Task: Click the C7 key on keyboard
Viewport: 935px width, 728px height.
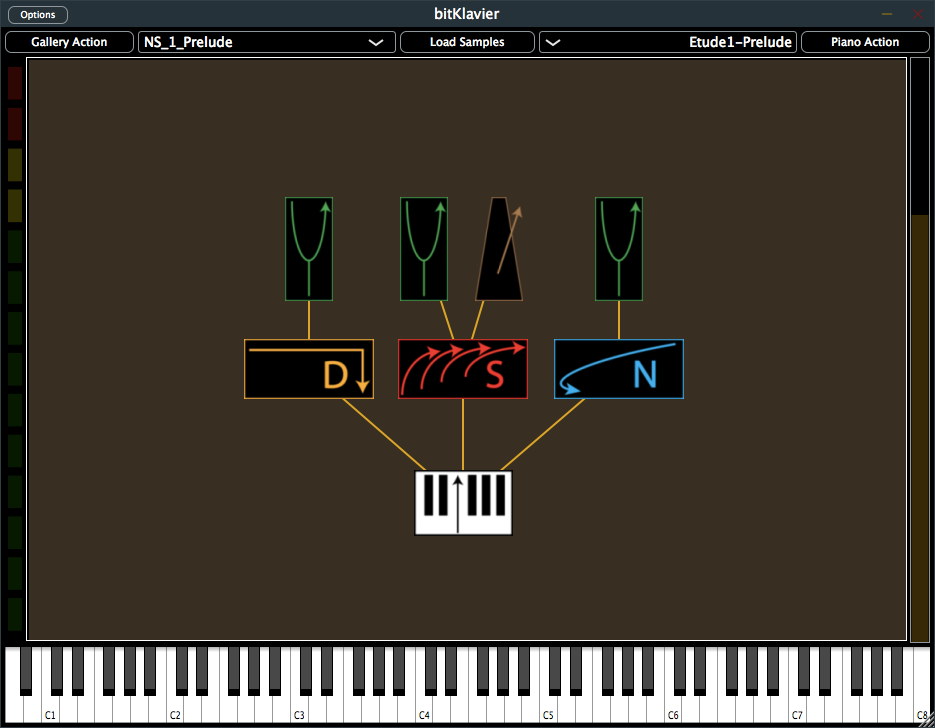Action: coord(798,710)
